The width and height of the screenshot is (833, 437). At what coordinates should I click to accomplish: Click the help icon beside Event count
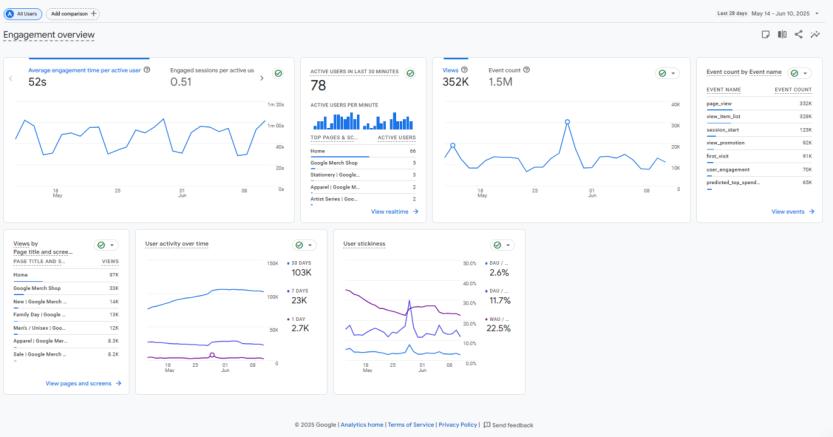click(x=526, y=70)
